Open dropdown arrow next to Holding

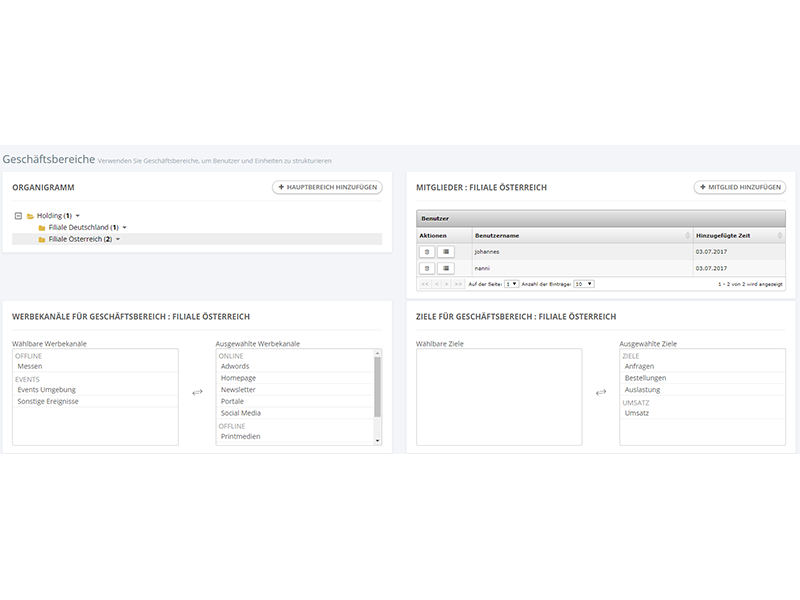pos(78,216)
